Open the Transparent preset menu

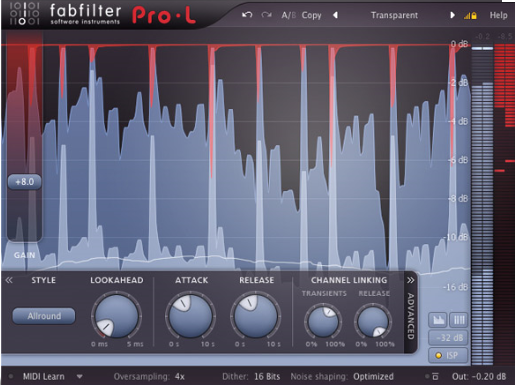point(394,15)
